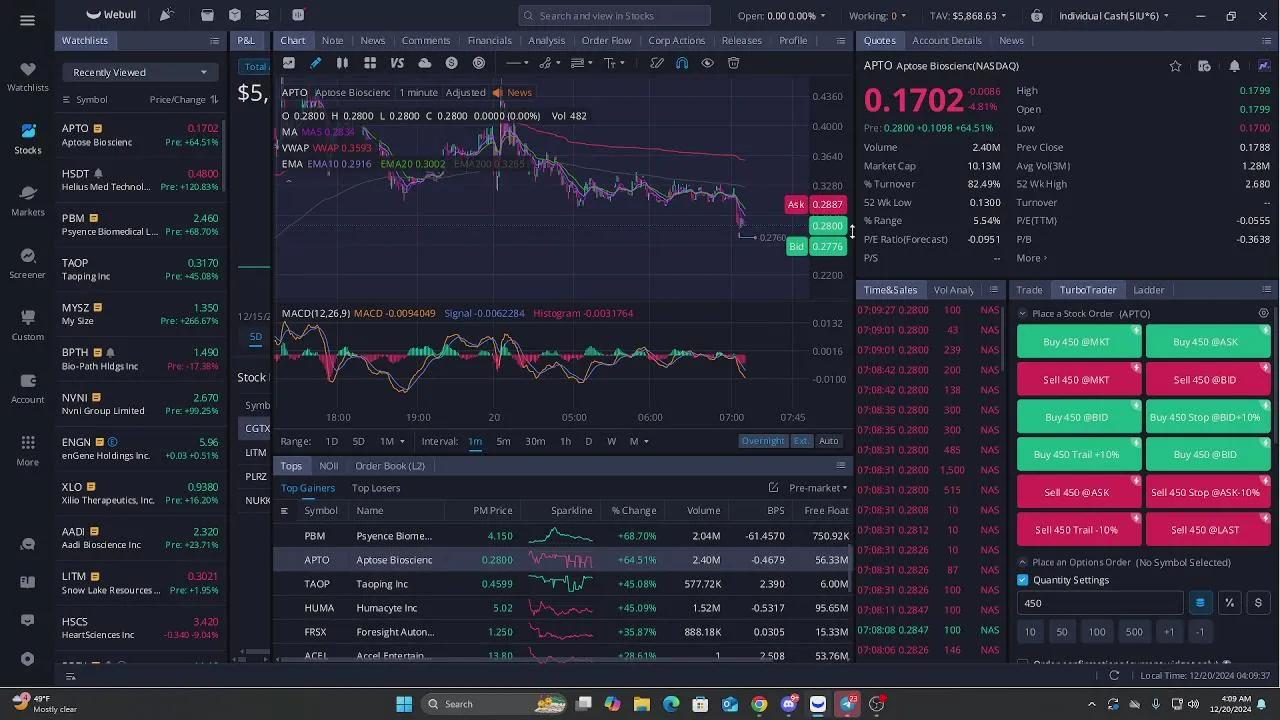
Task: Open the chart grid layout icon
Action: pyautogui.click(x=370, y=63)
